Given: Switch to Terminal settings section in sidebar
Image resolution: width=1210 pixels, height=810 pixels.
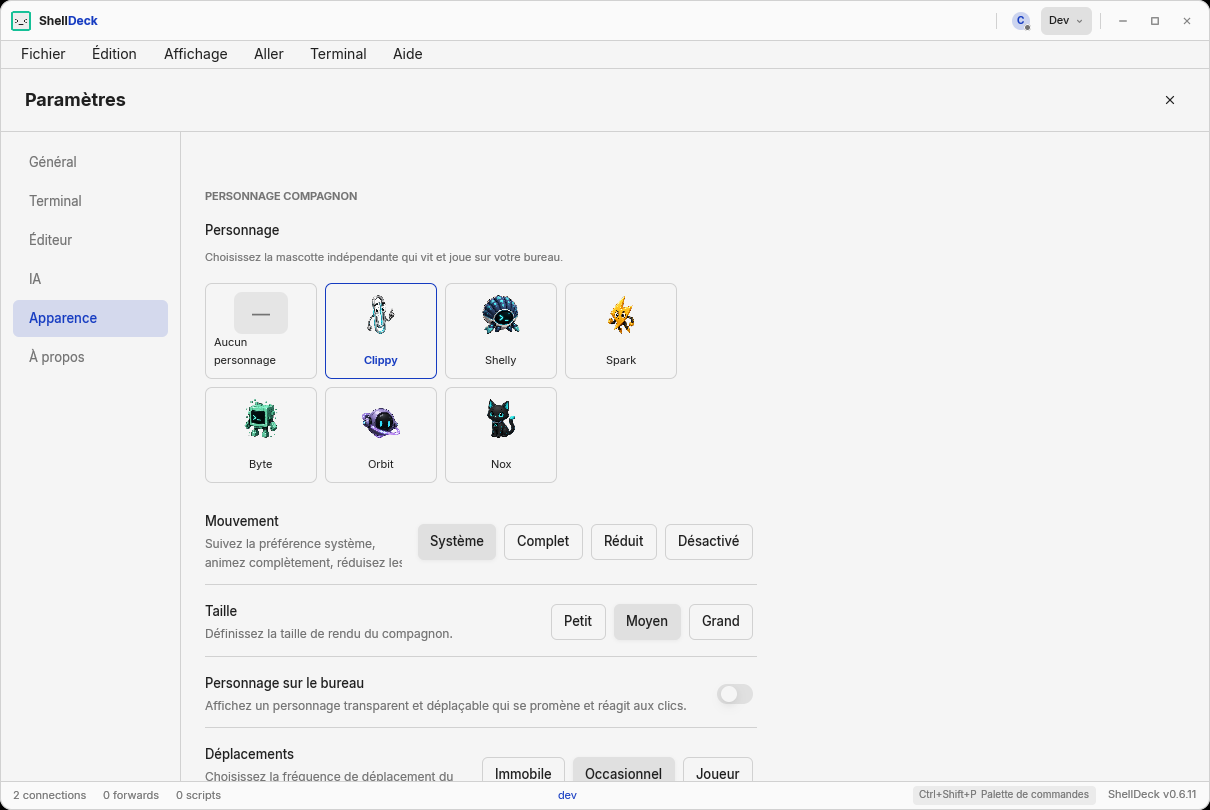Looking at the screenshot, I should (90, 201).
